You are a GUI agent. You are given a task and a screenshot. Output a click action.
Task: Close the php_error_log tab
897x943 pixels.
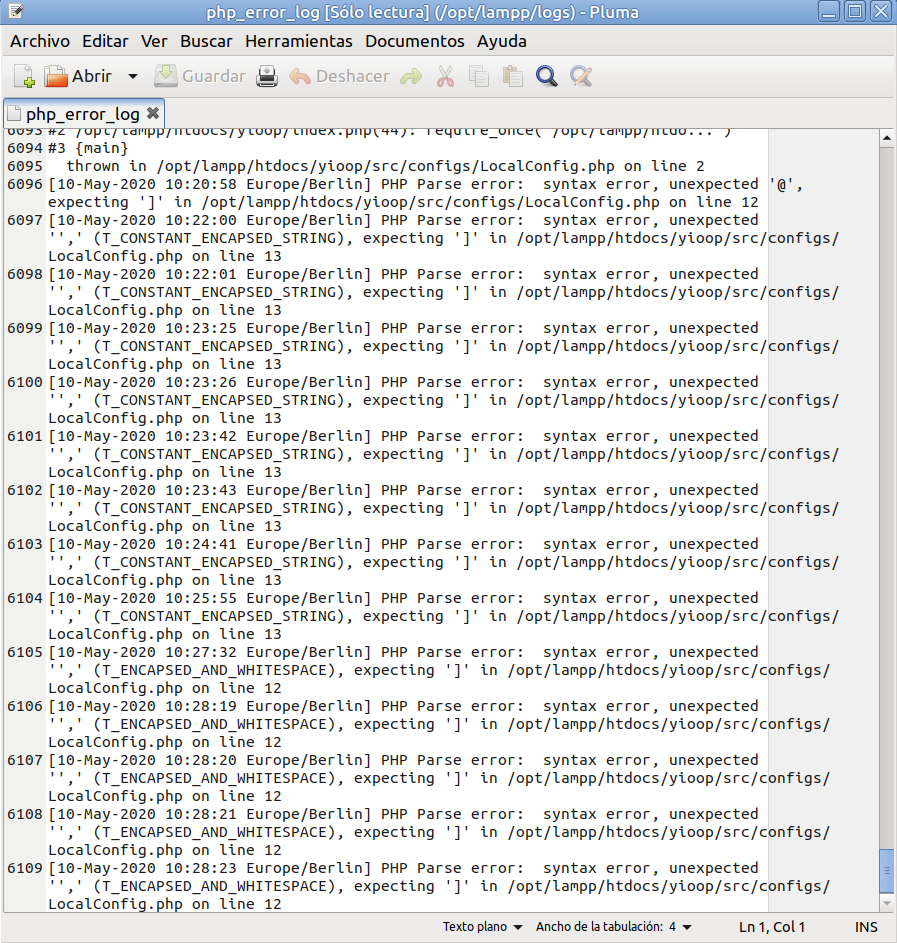pyautogui.click(x=153, y=113)
